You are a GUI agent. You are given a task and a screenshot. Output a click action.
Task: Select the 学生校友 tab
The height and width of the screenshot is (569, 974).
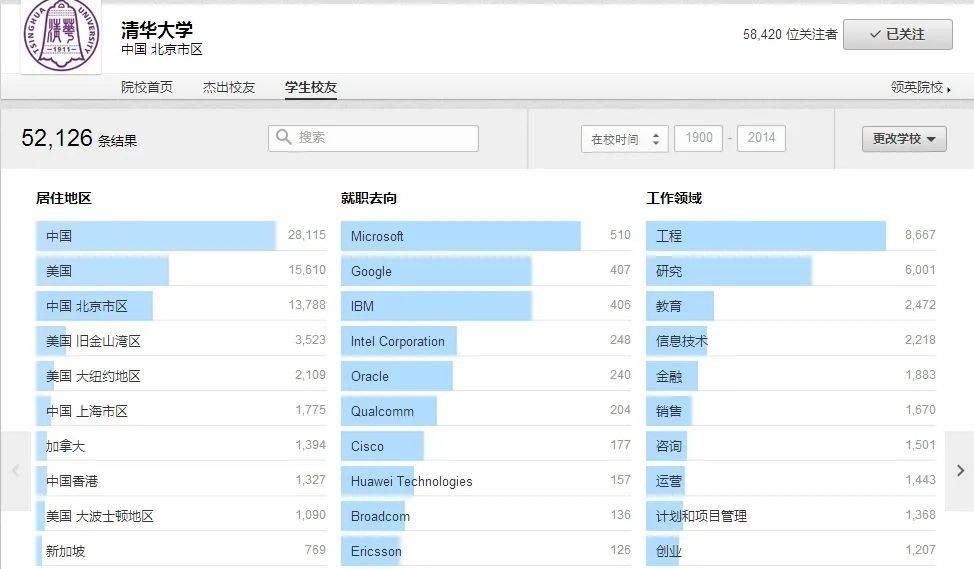[311, 88]
